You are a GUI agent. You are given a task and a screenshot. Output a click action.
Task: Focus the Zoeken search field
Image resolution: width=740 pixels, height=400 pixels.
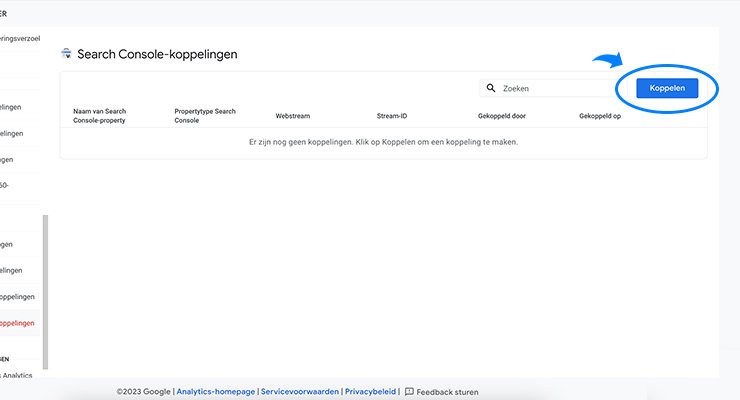tap(553, 88)
